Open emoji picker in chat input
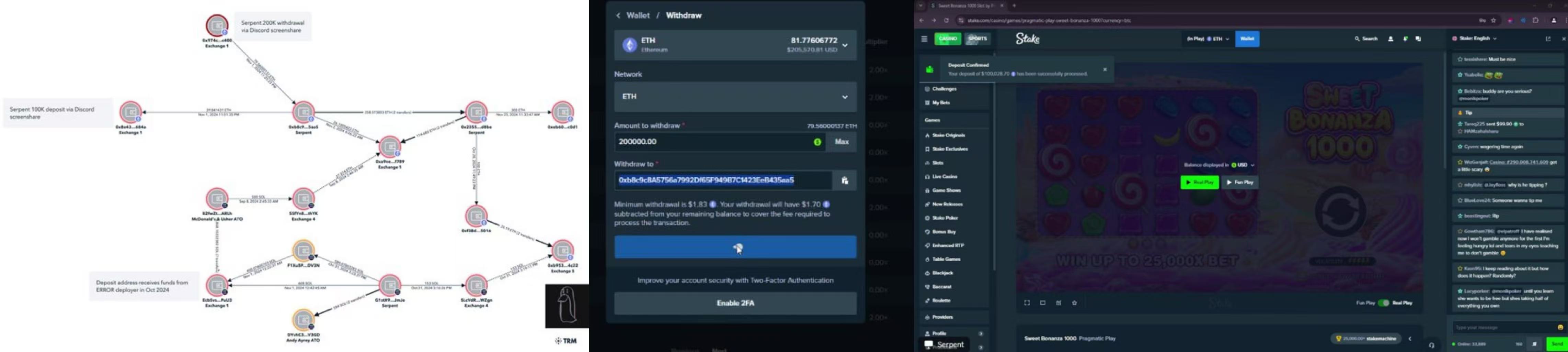The height and width of the screenshot is (352, 1568). pos(1559,328)
